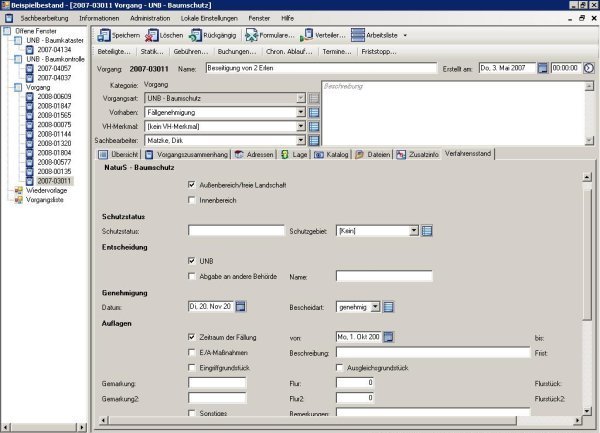Open list icon beside Sachbearbeiter
The height and width of the screenshot is (433, 600).
314,141
